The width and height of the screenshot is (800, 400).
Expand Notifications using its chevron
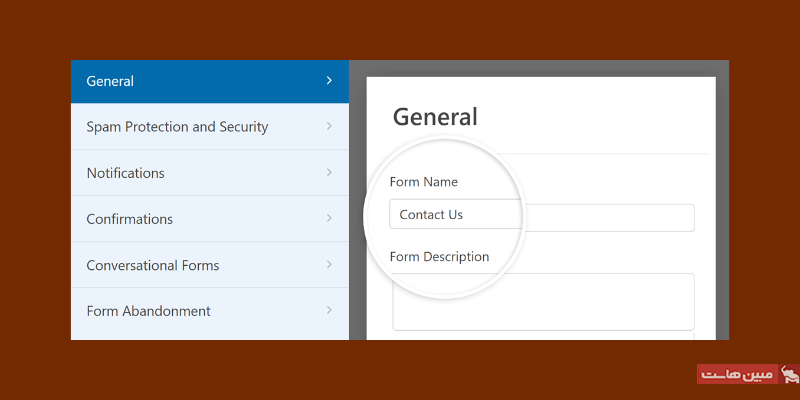(x=329, y=173)
